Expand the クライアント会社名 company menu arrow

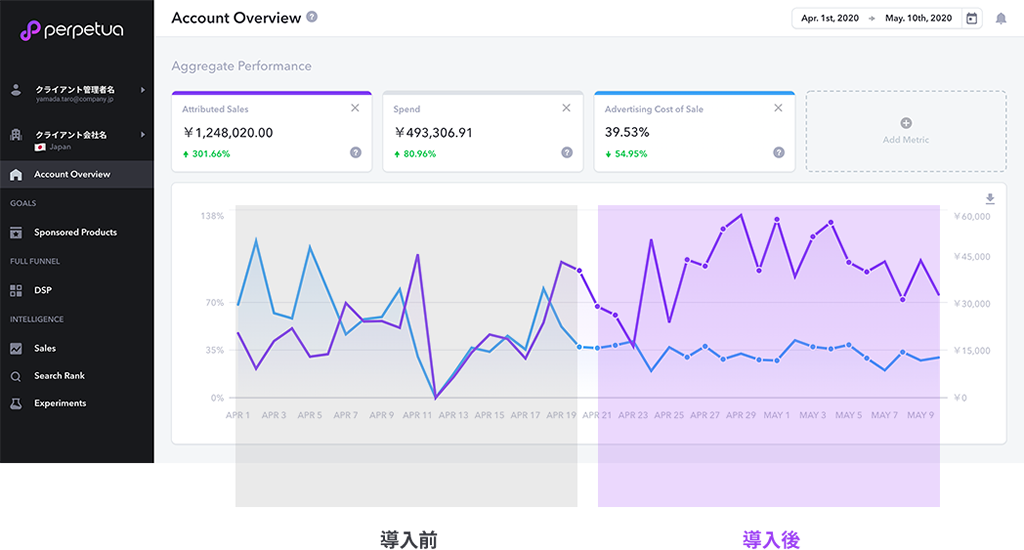pyautogui.click(x=142, y=135)
